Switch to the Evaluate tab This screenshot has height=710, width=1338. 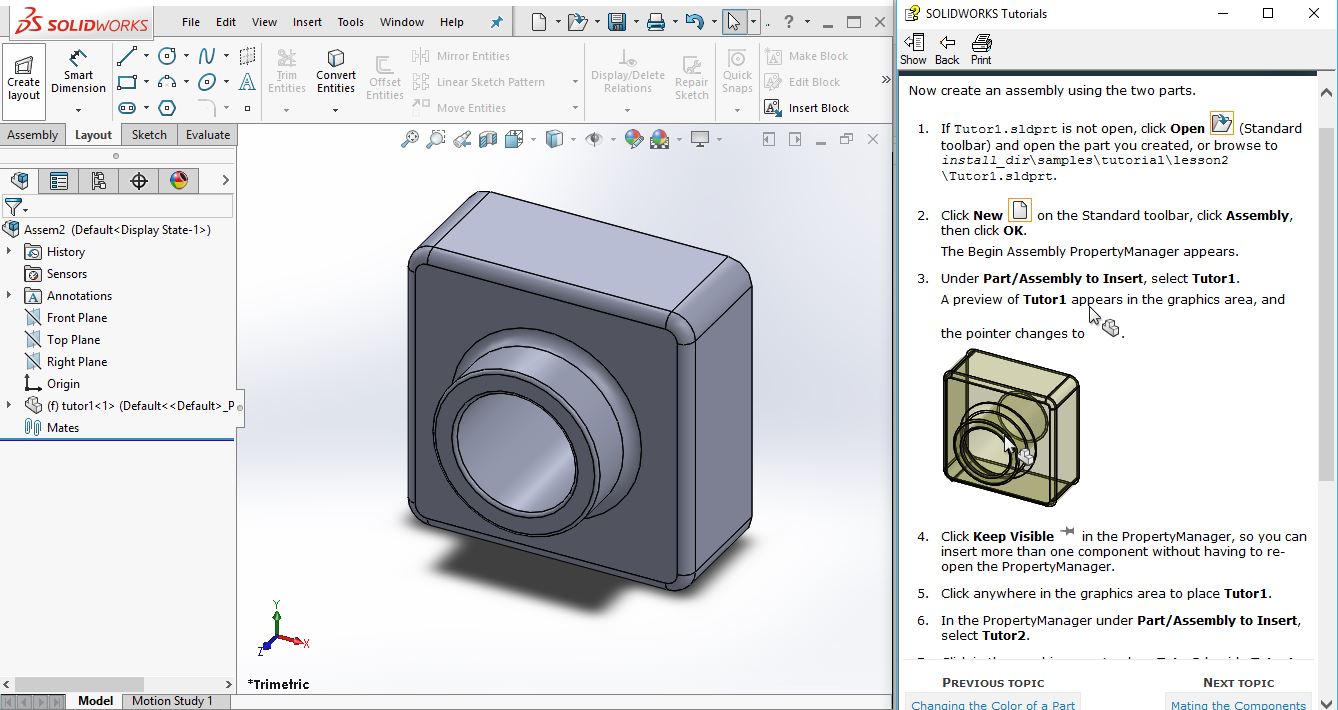point(207,135)
